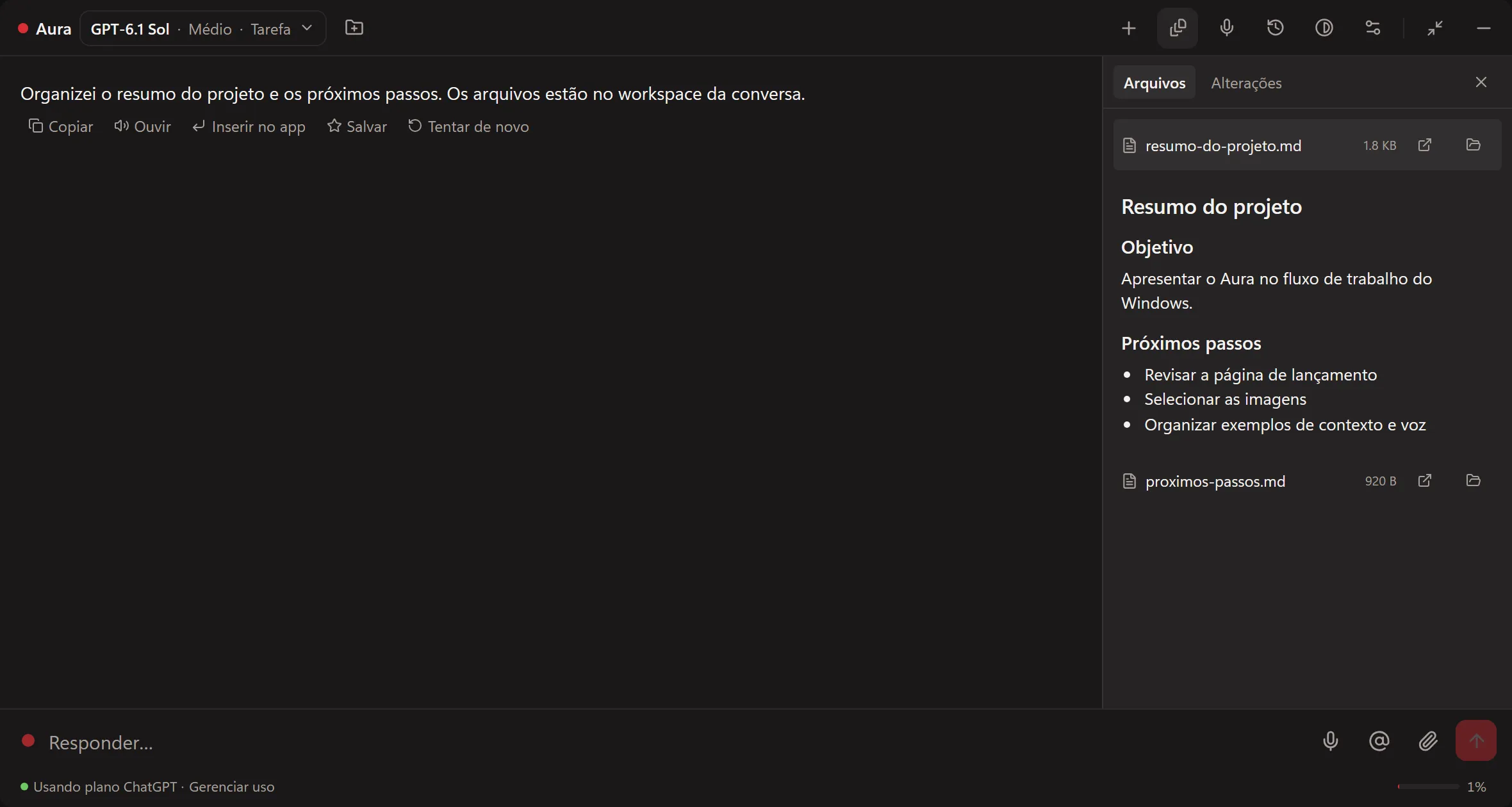Click the new folder icon in header
This screenshot has height=807, width=1512.
pyautogui.click(x=354, y=28)
